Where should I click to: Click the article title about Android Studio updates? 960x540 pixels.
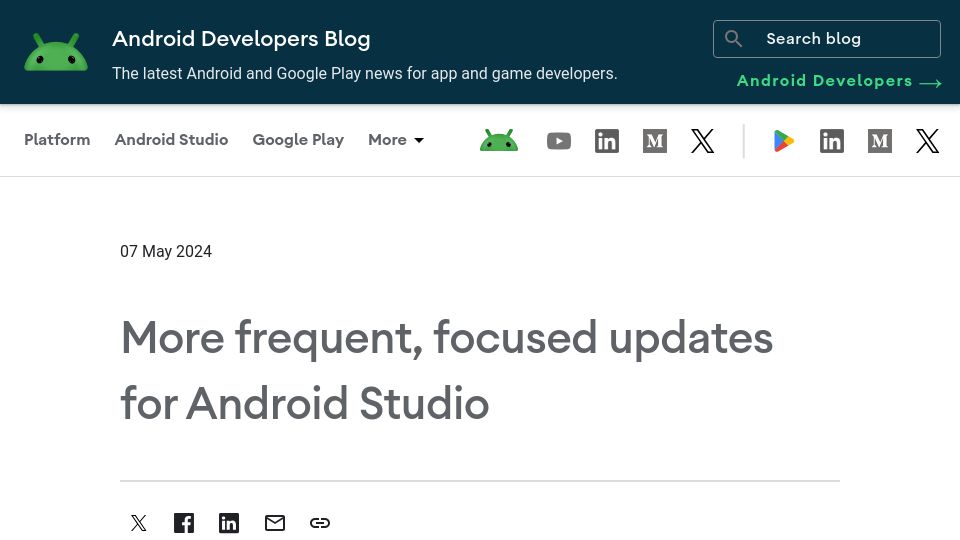(x=446, y=370)
